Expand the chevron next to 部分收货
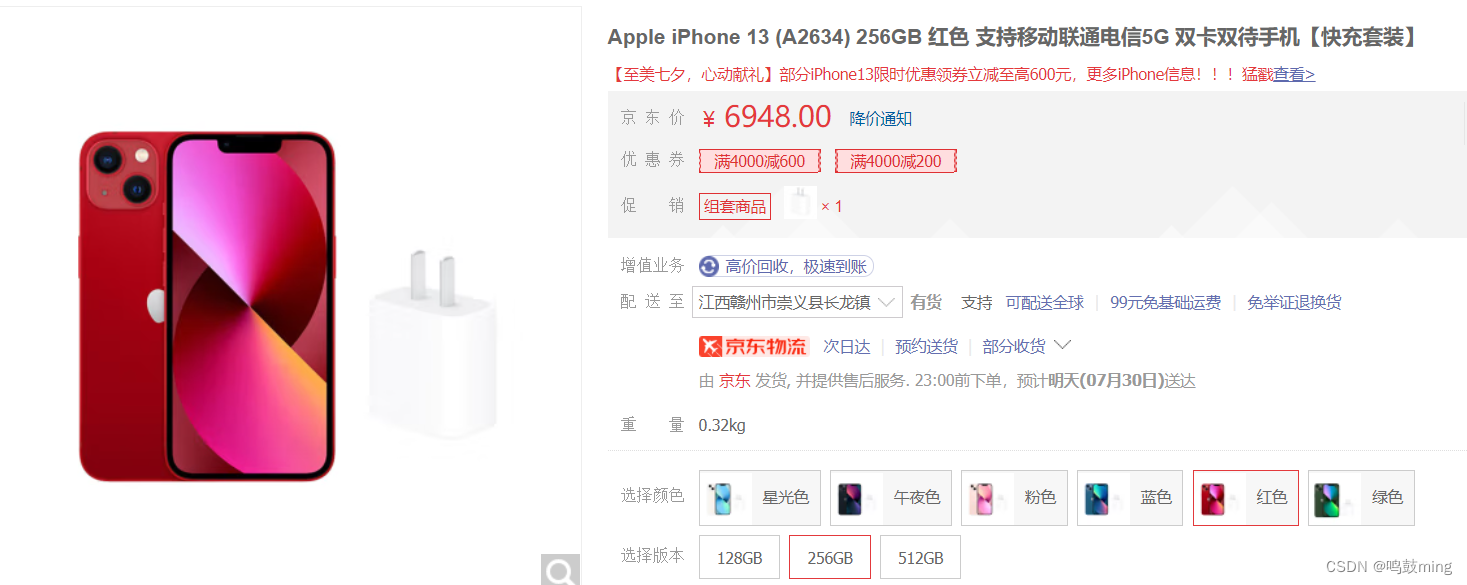This screenshot has height=585, width=1467. tap(1063, 345)
